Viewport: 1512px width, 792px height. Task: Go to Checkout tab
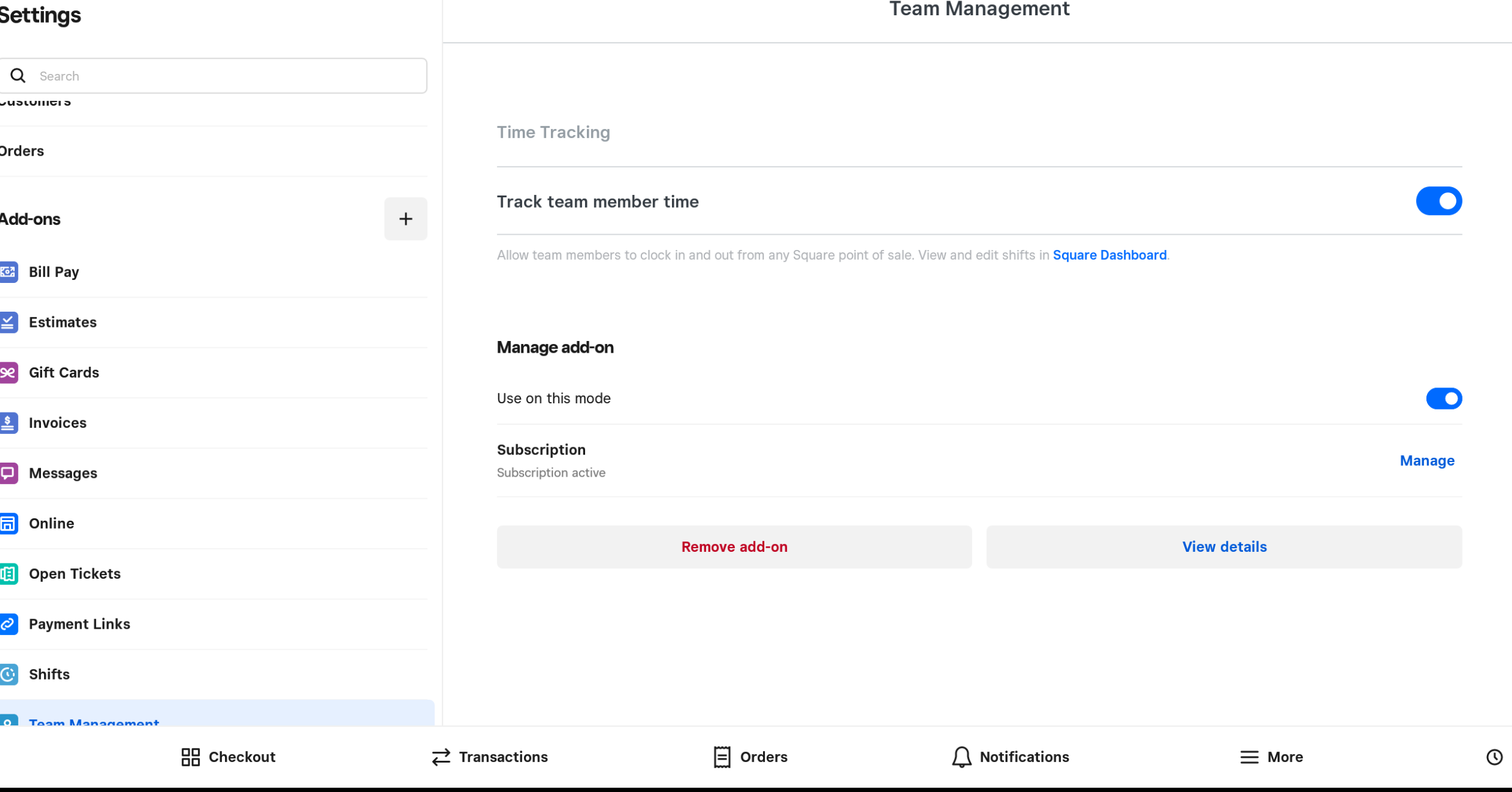[x=228, y=757]
